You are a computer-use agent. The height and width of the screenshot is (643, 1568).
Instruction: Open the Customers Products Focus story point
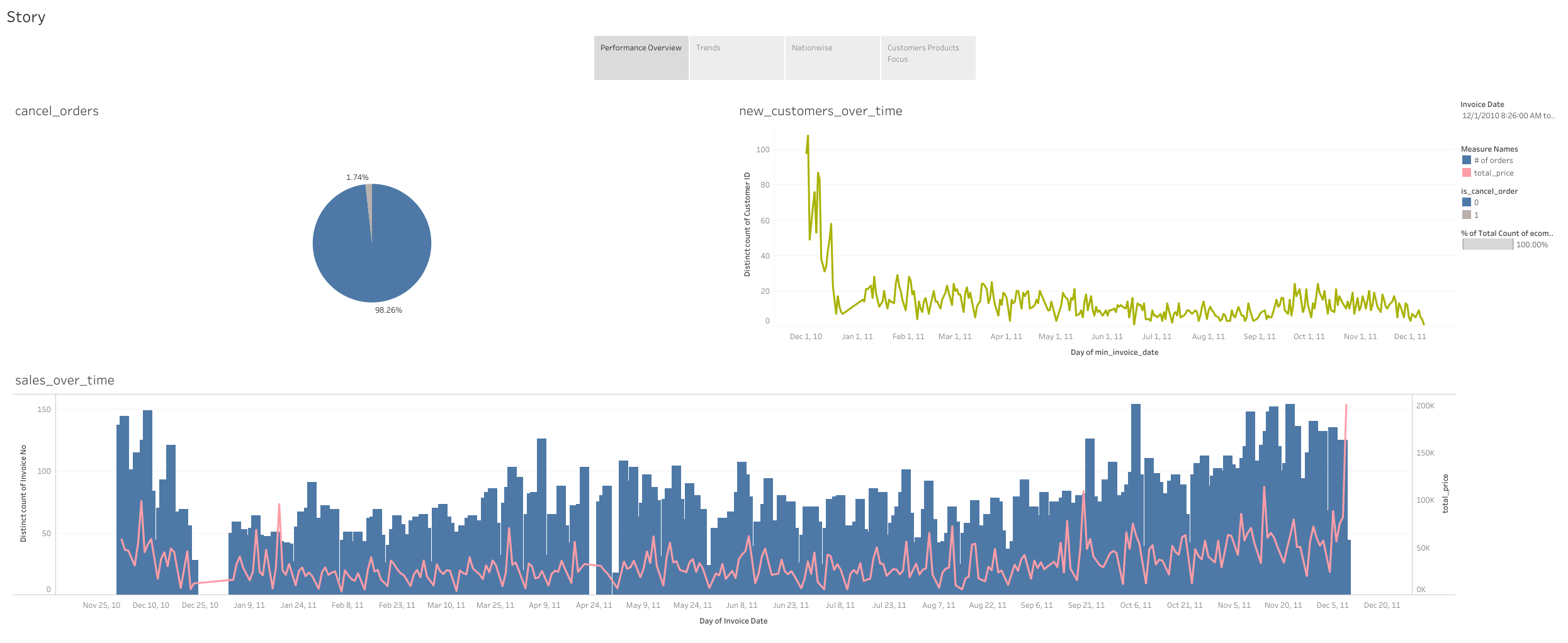pos(928,57)
